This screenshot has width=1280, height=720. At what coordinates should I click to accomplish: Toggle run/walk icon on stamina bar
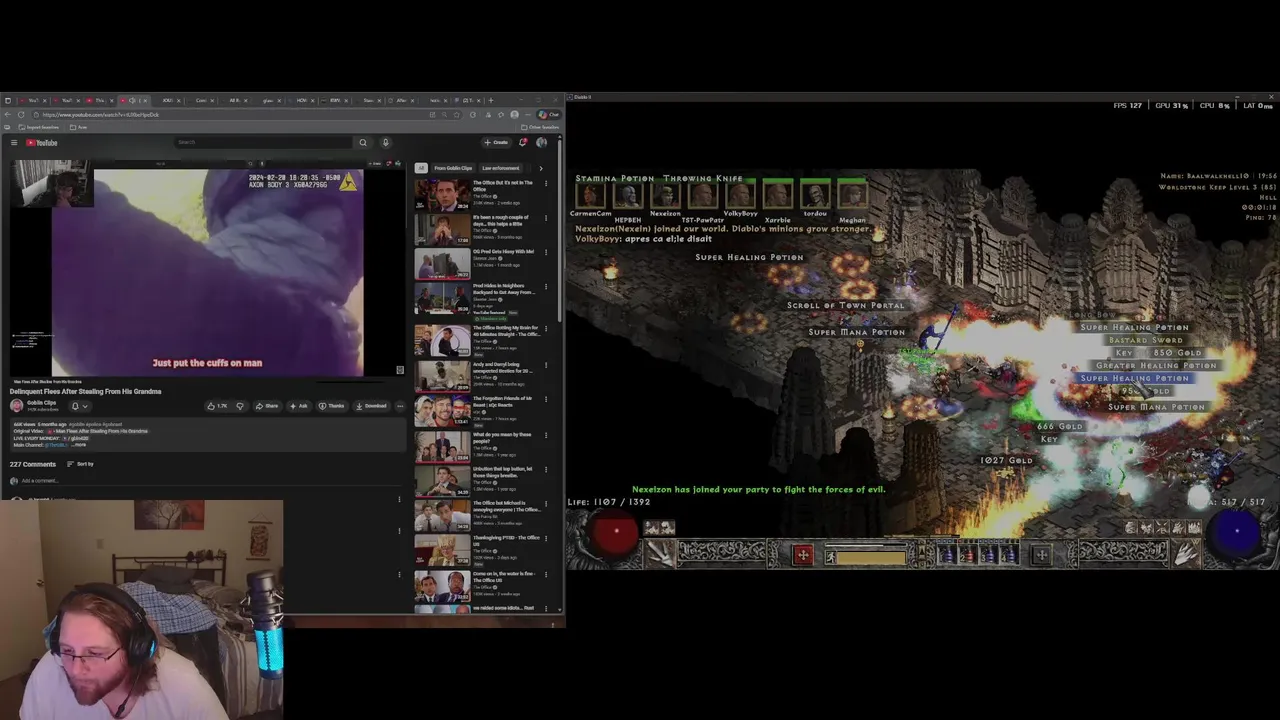[x=831, y=556]
